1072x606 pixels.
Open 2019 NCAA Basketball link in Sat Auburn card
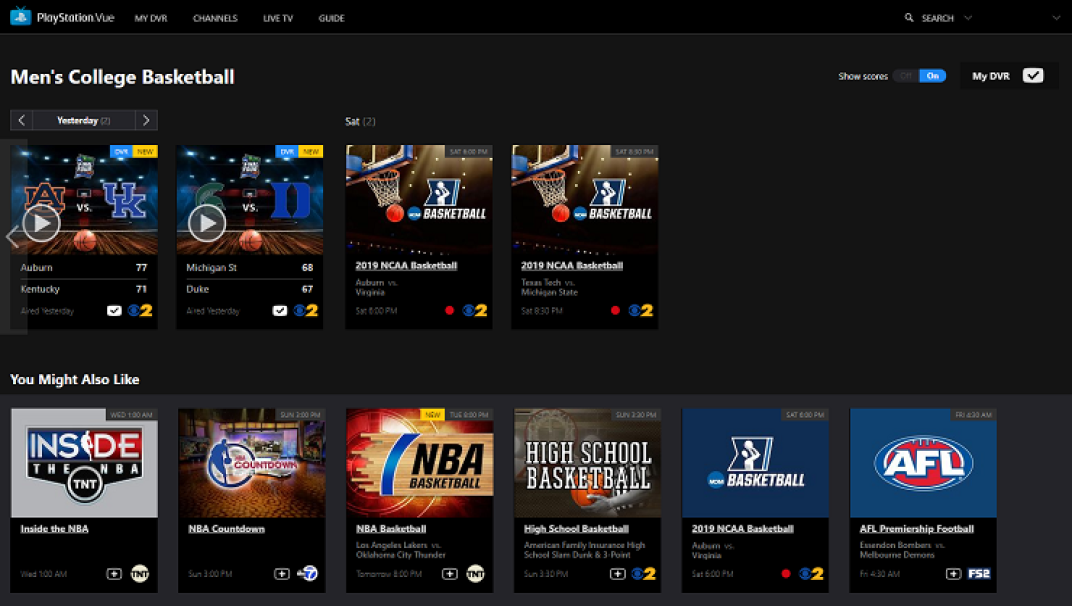coord(406,265)
